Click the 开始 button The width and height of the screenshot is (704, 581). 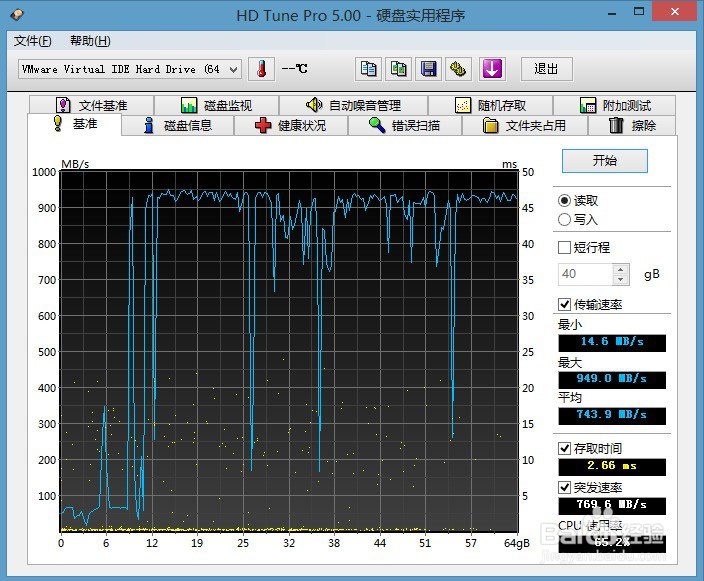tap(604, 161)
